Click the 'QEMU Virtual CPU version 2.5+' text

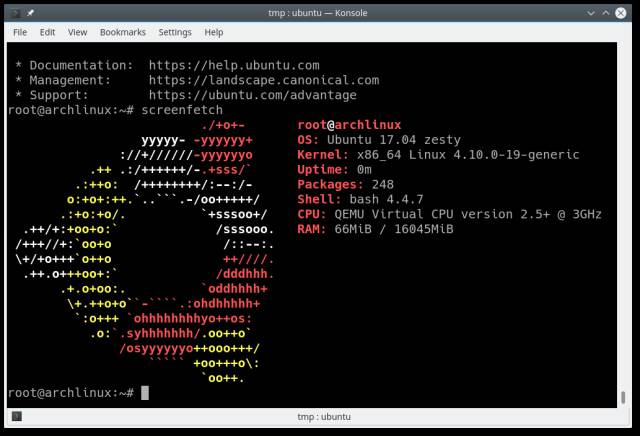click(x=442, y=214)
